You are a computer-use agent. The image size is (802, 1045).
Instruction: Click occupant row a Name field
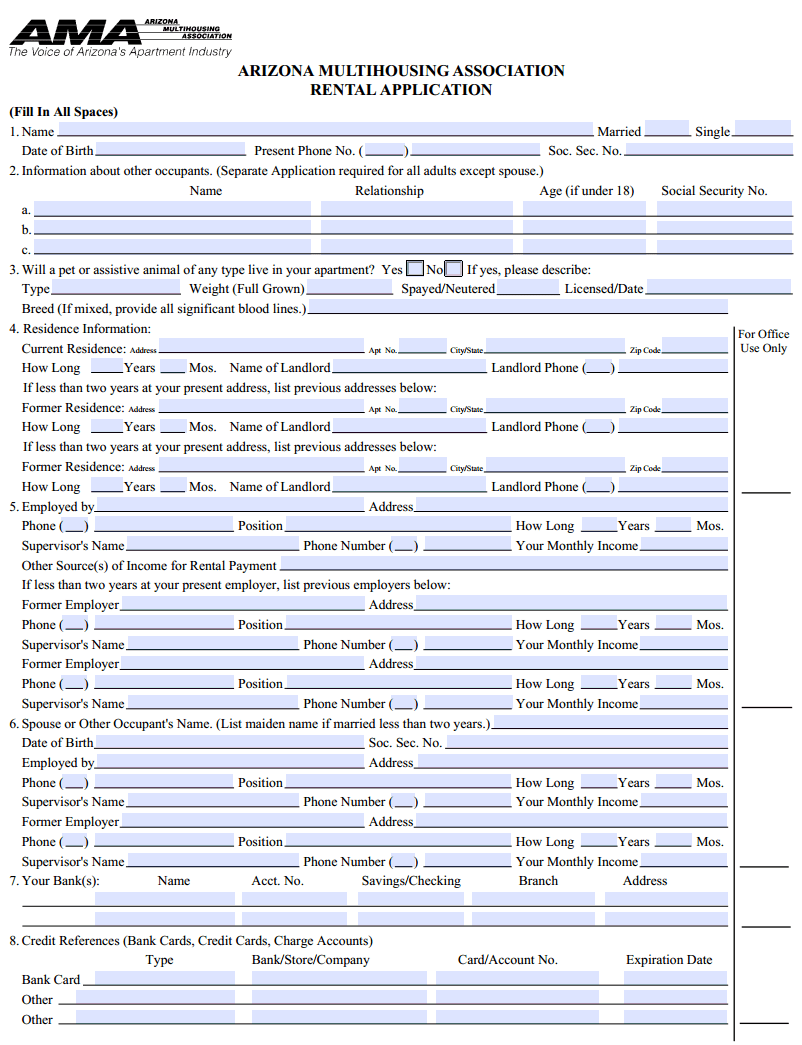coord(170,209)
